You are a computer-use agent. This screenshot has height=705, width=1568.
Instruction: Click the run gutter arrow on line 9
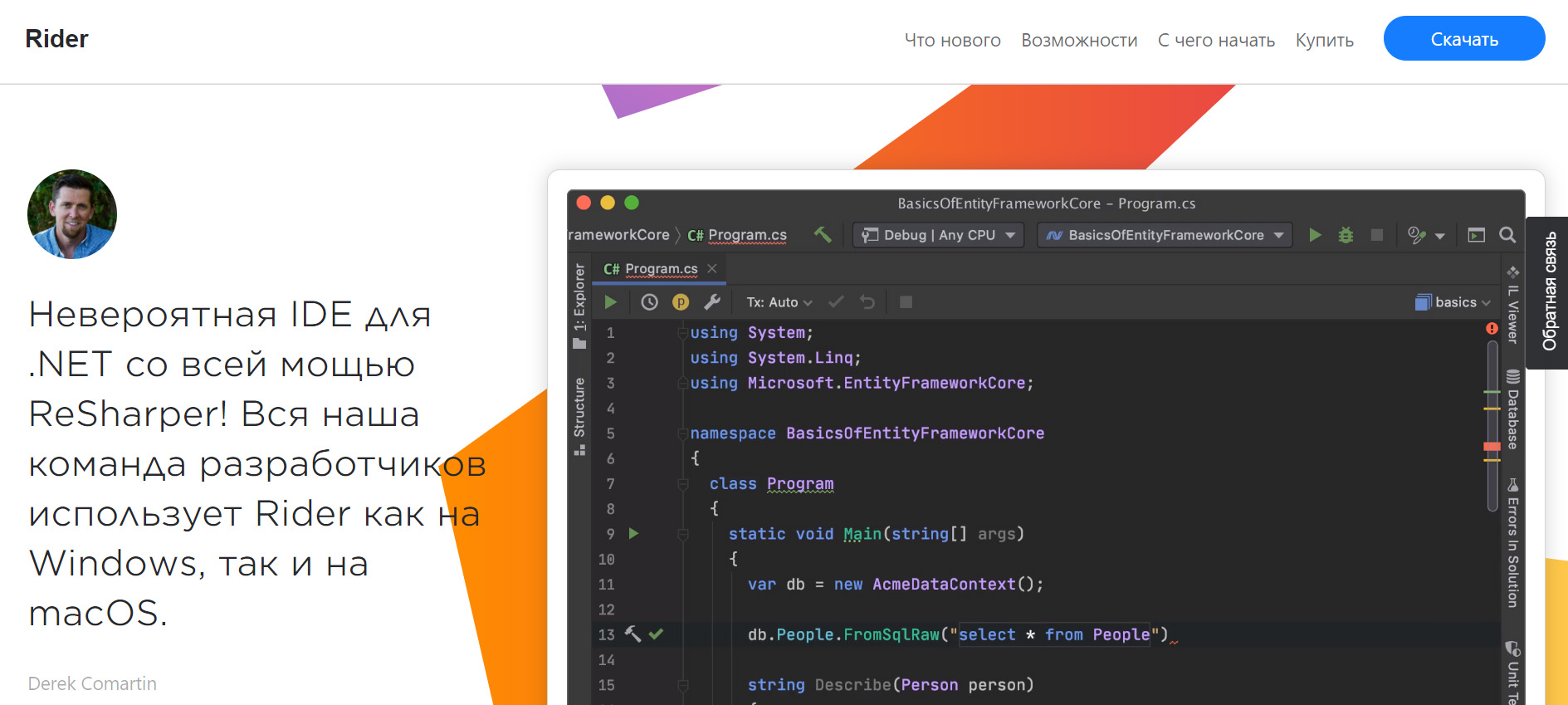633,533
